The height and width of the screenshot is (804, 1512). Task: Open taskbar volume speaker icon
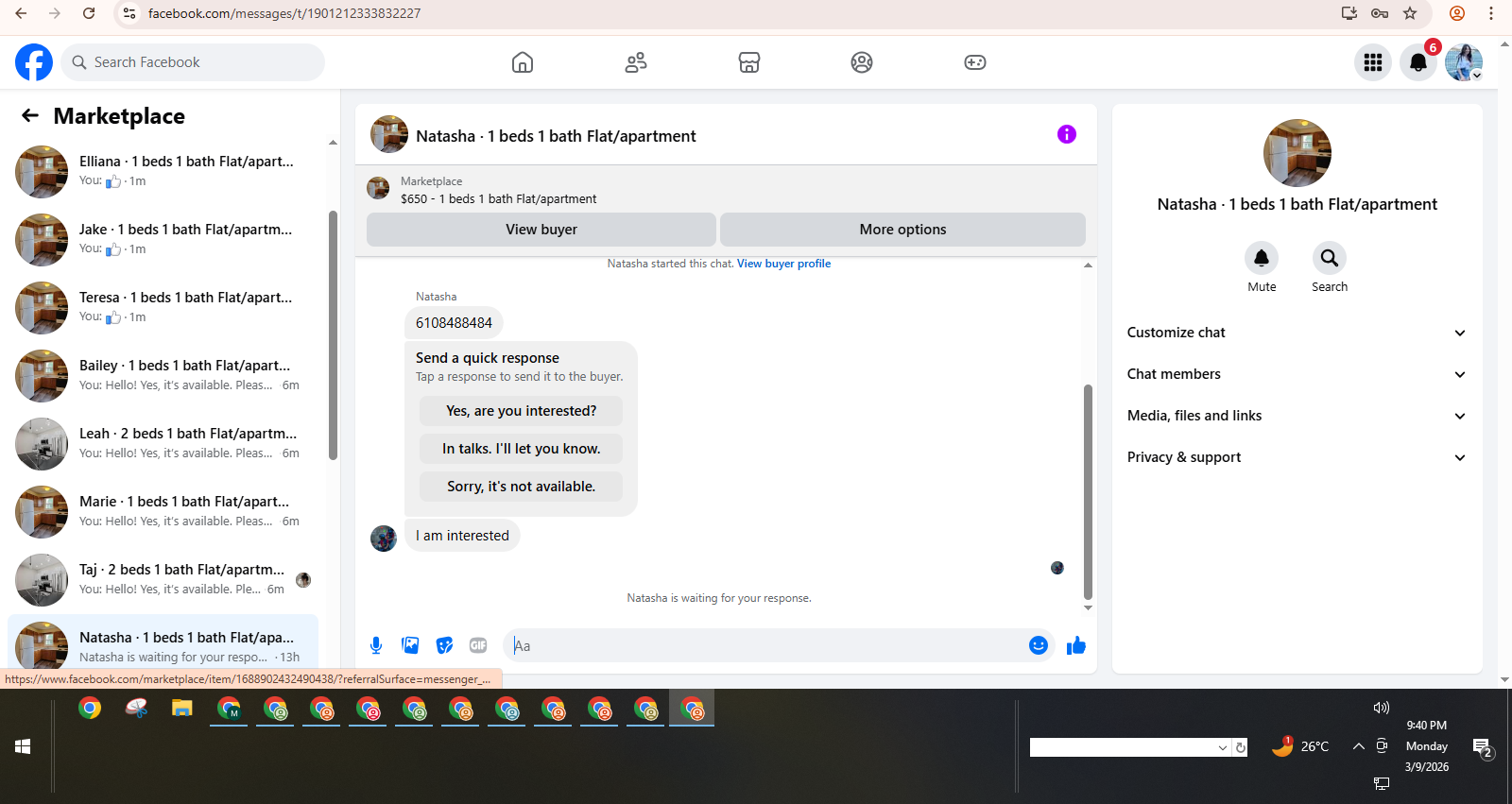tap(1382, 708)
